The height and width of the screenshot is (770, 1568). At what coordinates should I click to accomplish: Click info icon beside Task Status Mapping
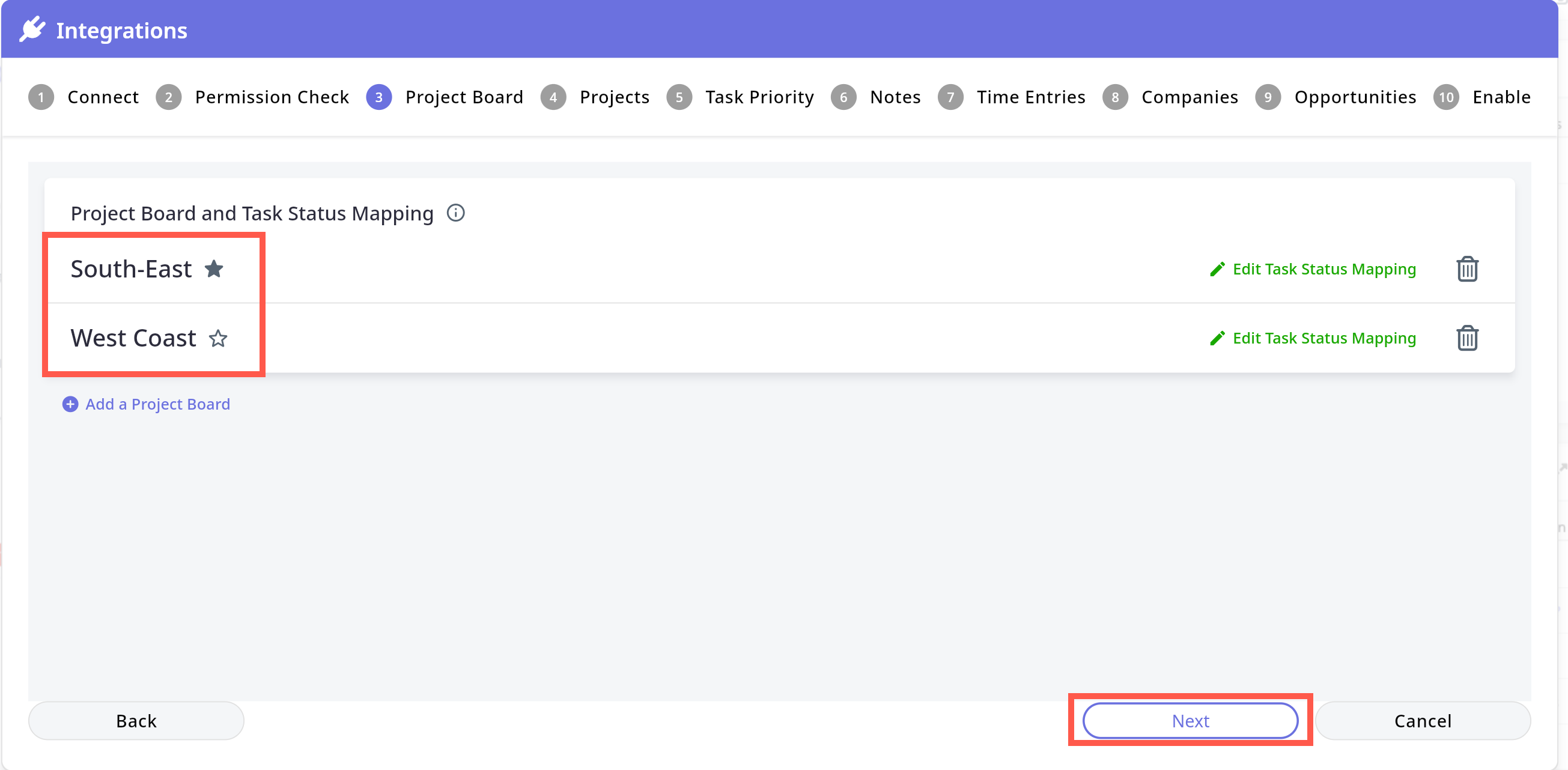pyautogui.click(x=455, y=213)
